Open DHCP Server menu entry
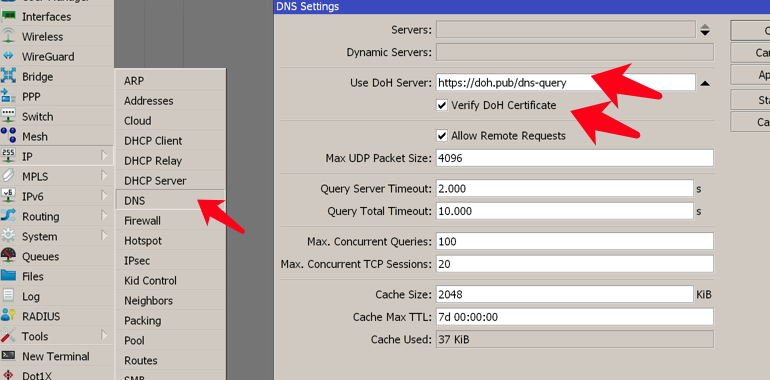This screenshot has height=380, width=770. (x=170, y=181)
